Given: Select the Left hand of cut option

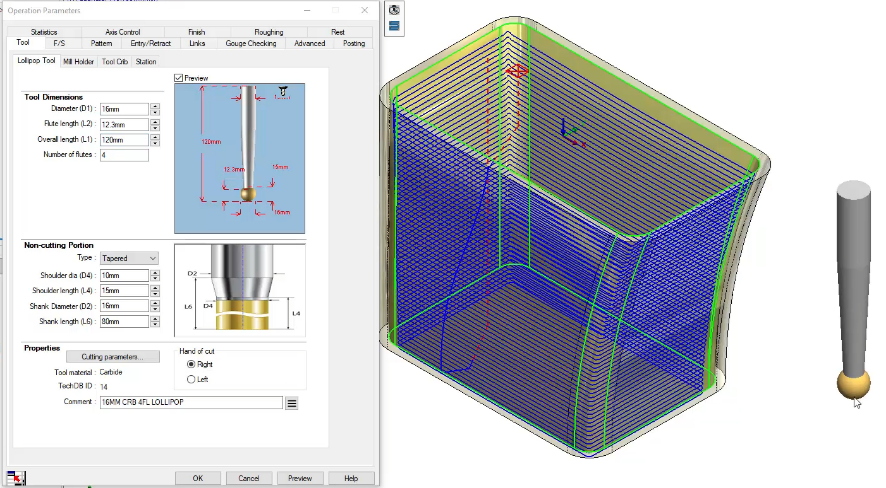Looking at the screenshot, I should point(191,379).
